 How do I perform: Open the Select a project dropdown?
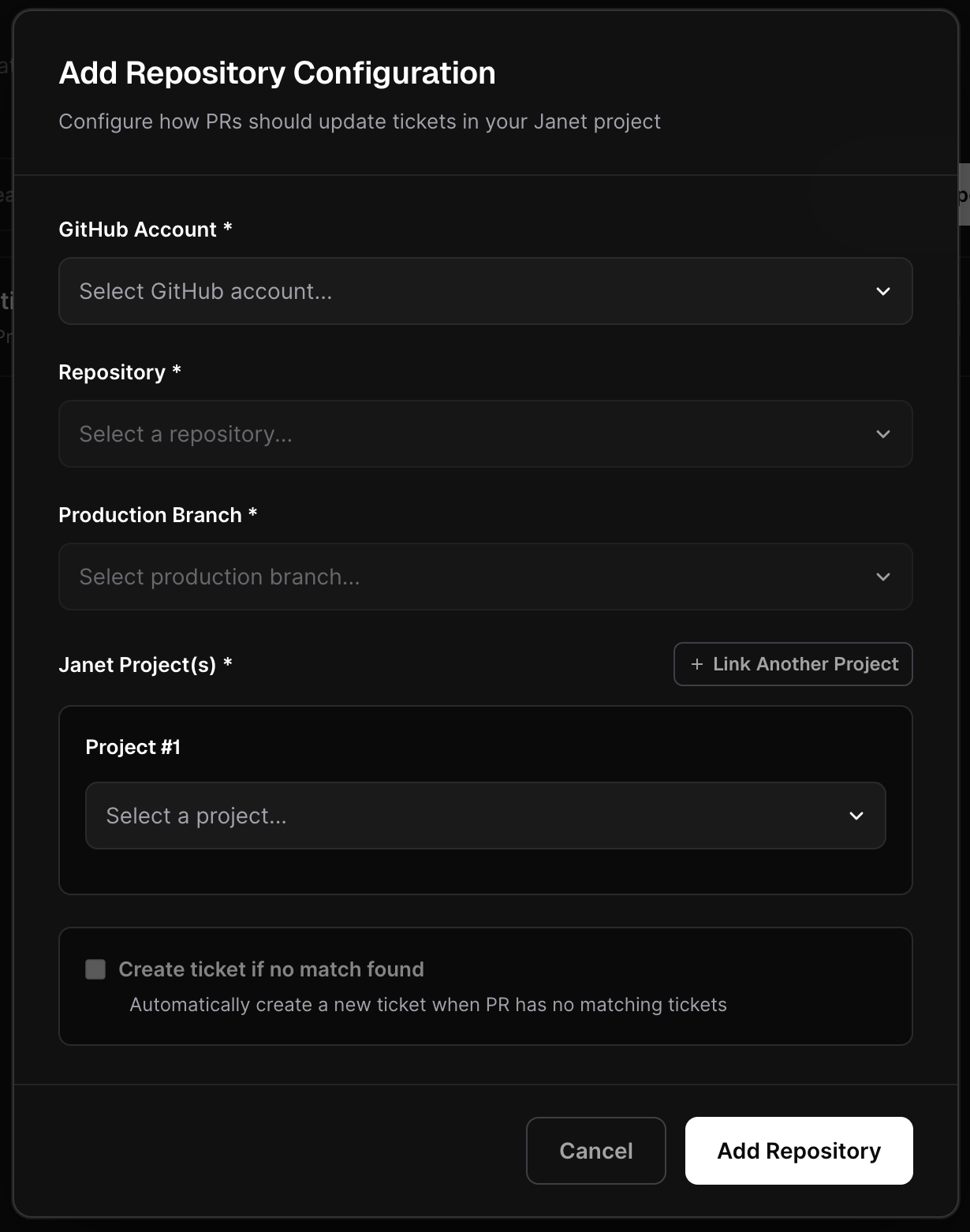tap(484, 816)
